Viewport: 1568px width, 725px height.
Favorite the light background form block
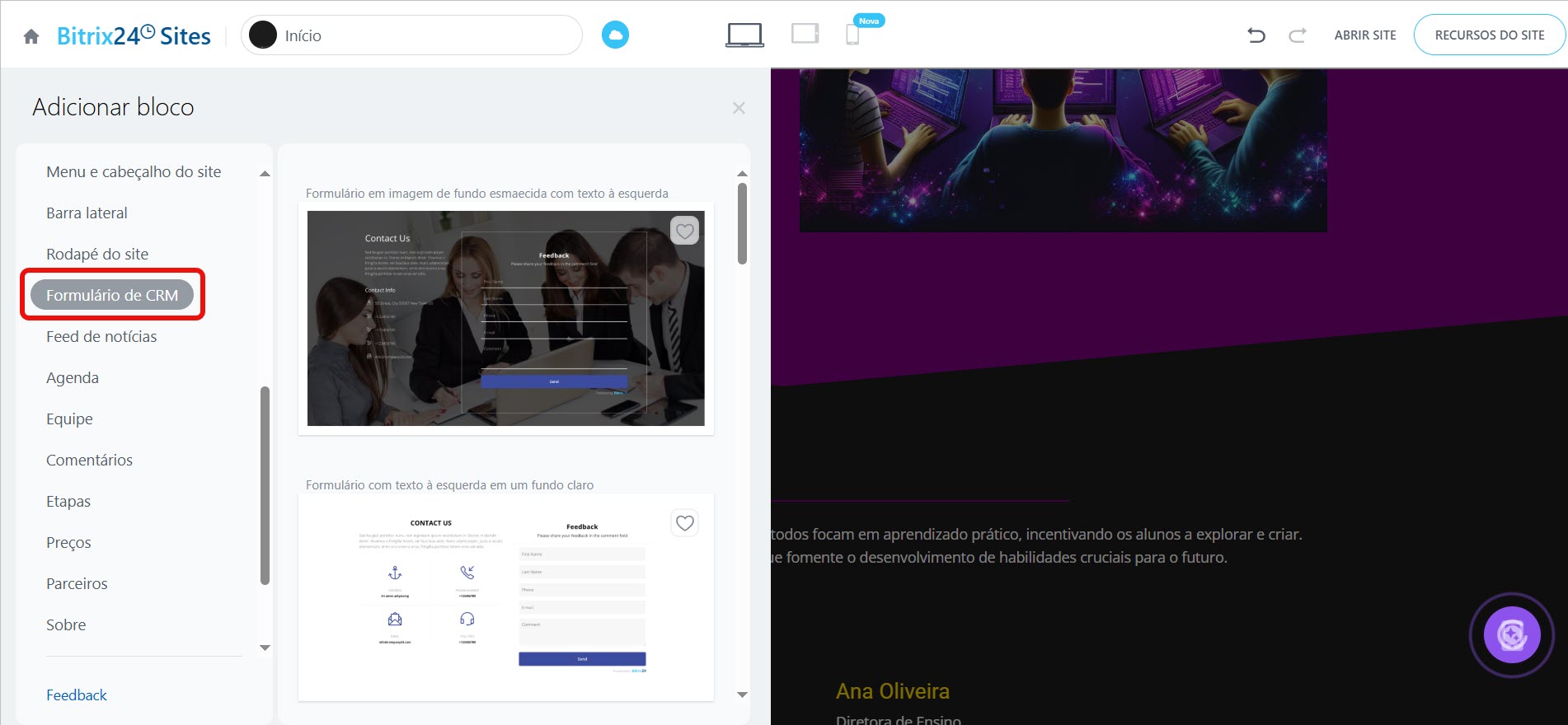(684, 523)
